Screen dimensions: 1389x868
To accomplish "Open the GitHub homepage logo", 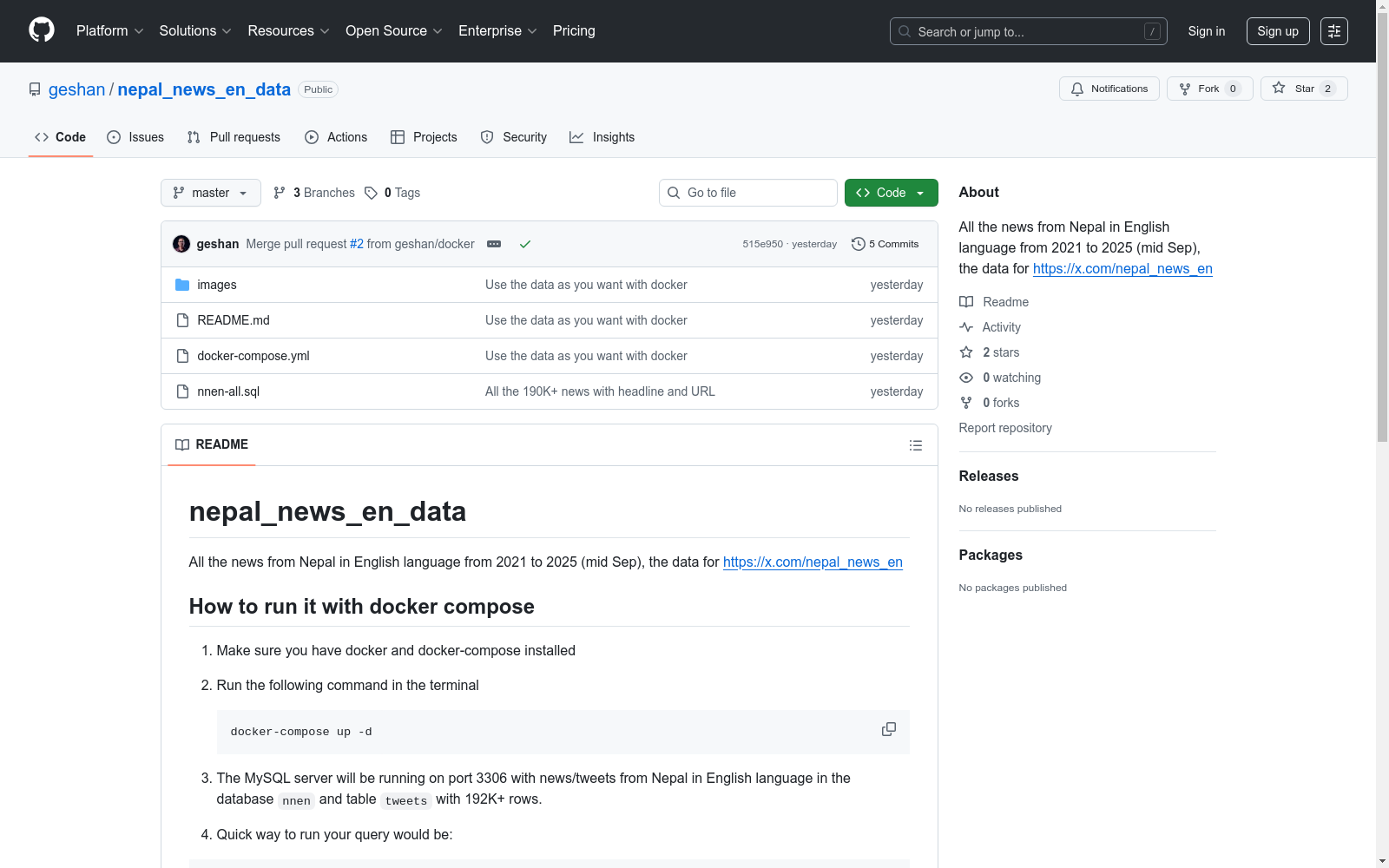I will coord(42,30).
